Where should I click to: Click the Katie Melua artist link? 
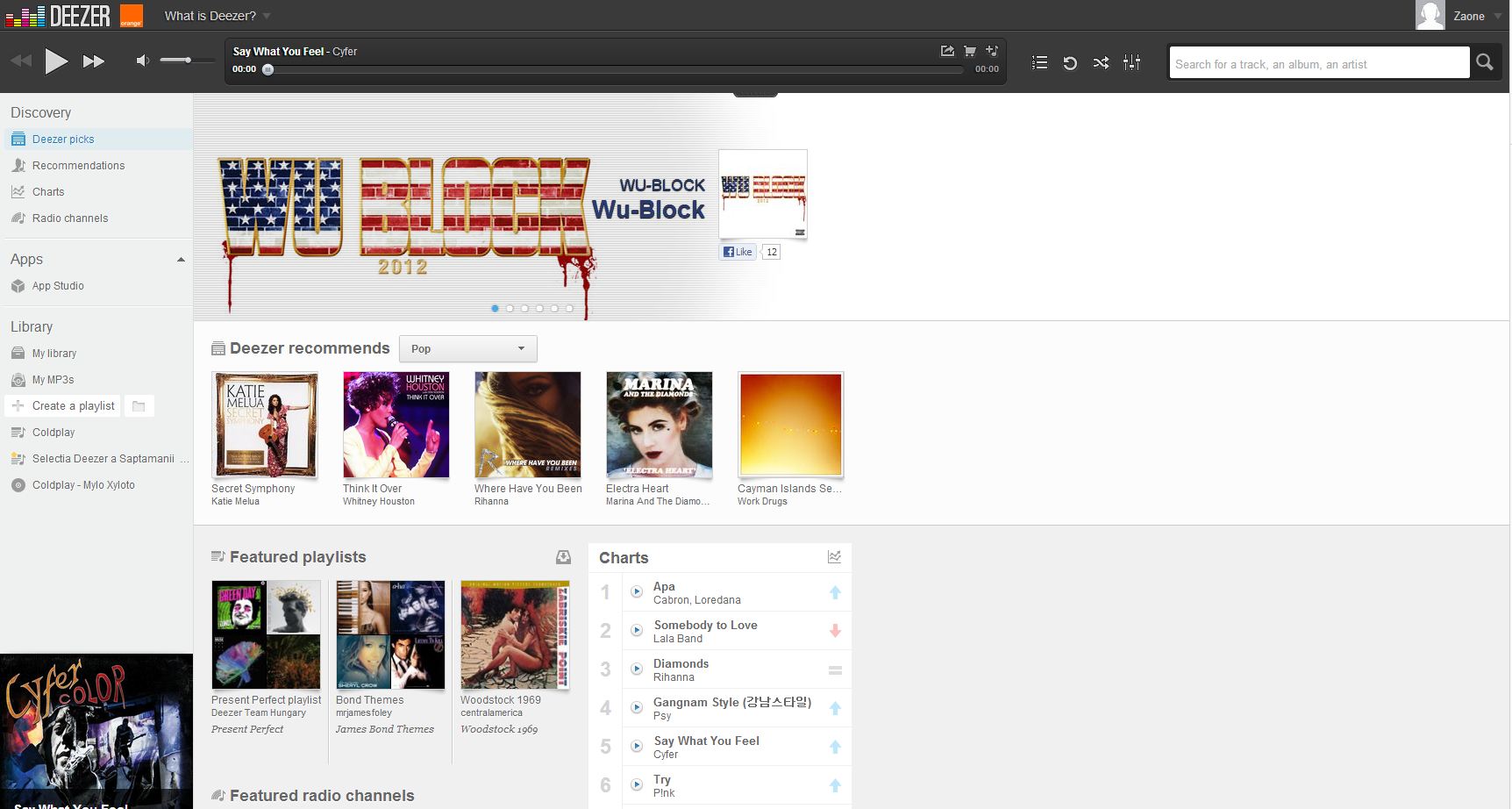click(235, 502)
